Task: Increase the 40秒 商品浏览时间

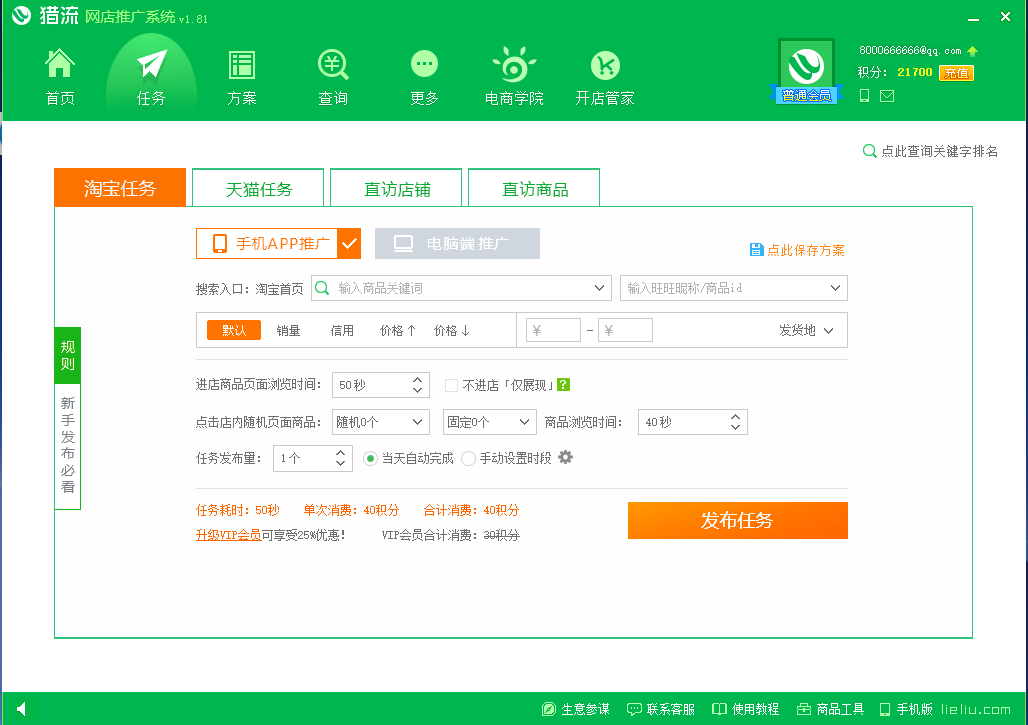Action: 736,416
